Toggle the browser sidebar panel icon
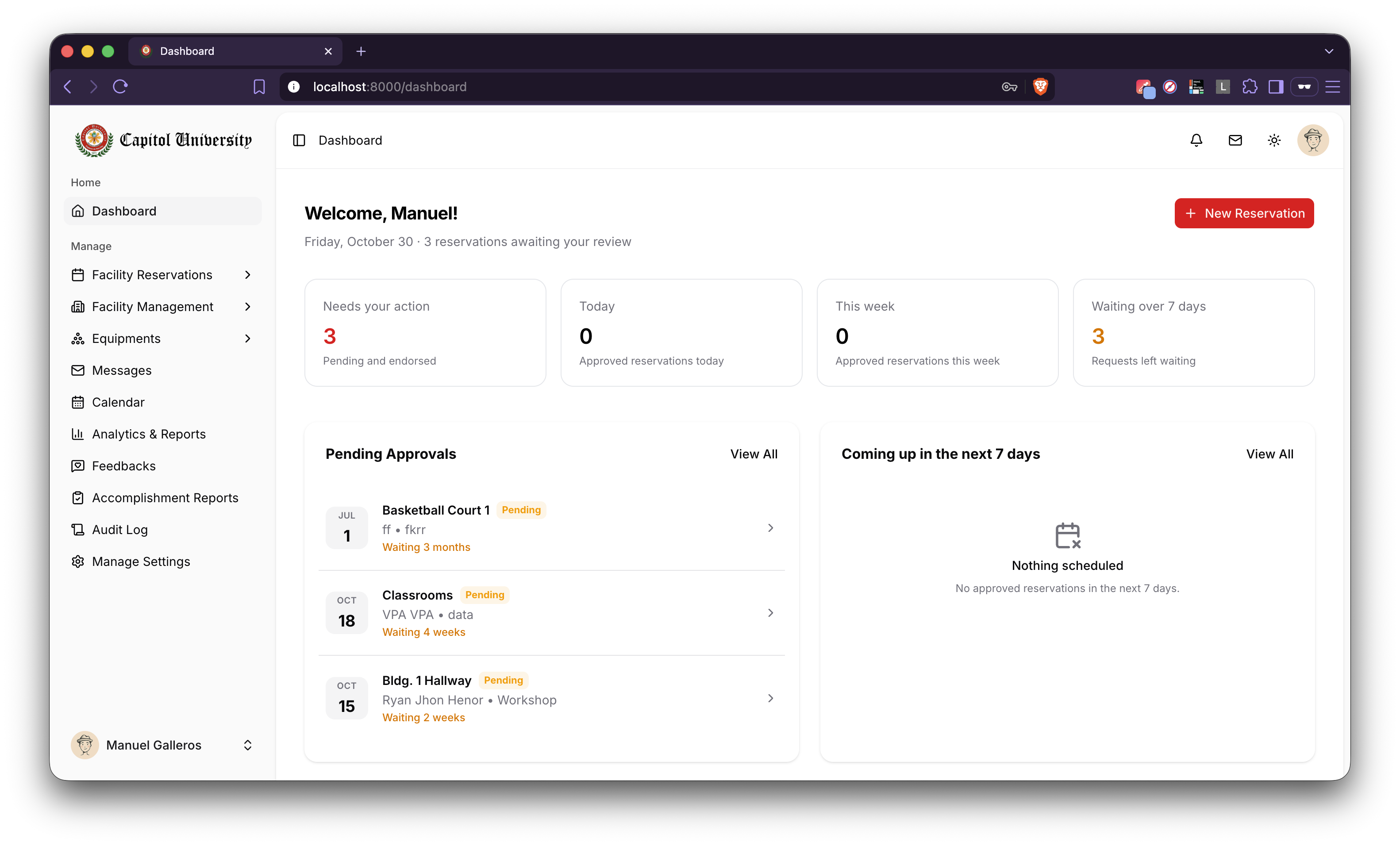This screenshot has height=846, width=1400. tap(1276, 86)
